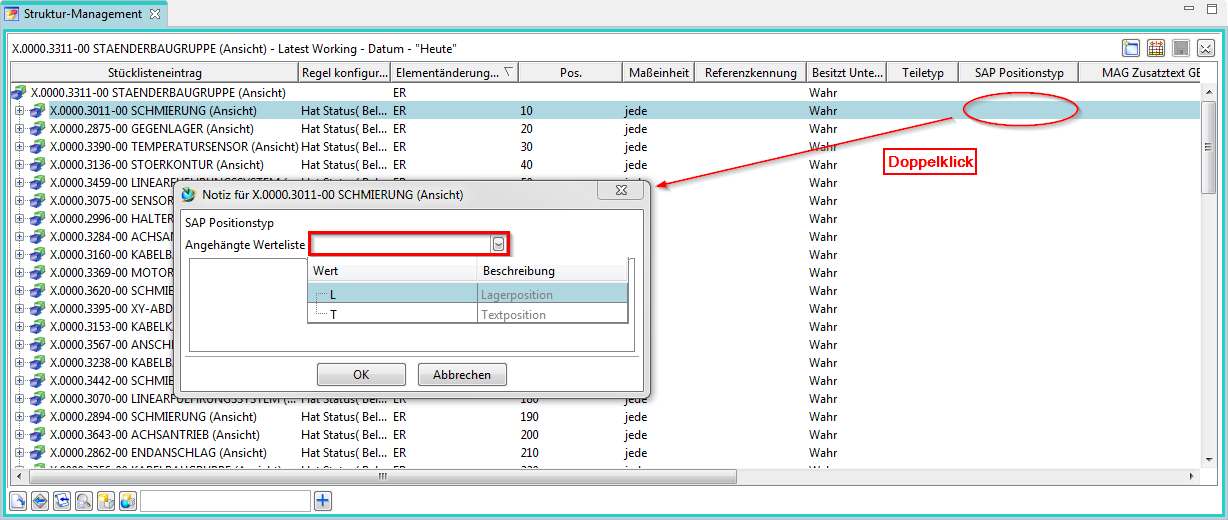The width and height of the screenshot is (1228, 520).
Task: Click the first page-with-arrow icon at bottom left
Action: click(x=18, y=500)
